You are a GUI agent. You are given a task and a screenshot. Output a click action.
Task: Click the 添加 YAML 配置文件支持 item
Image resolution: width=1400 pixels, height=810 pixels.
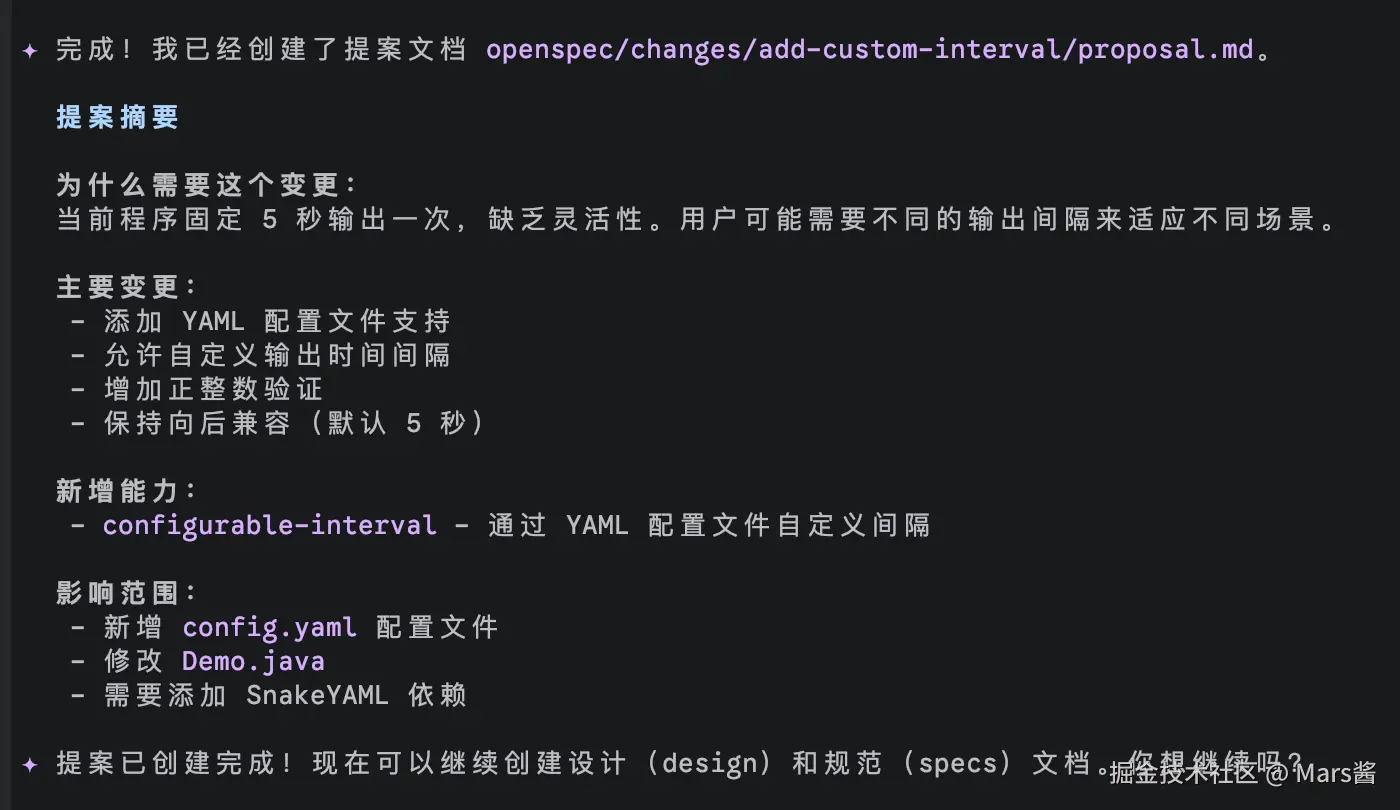pyautogui.click(x=276, y=322)
